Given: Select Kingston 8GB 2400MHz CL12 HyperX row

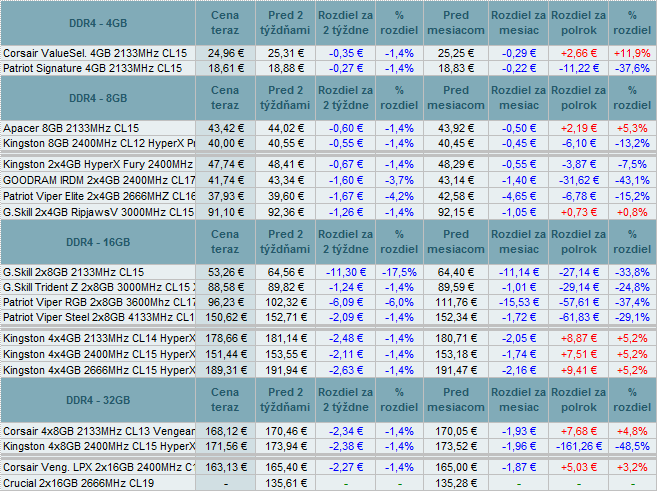Looking at the screenshot, I should [99, 143].
